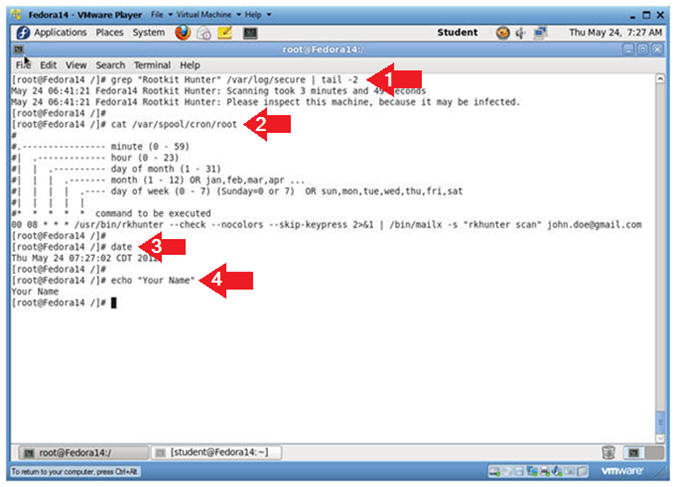Open VMware Player File dropdown
The width and height of the screenshot is (676, 487).
pyautogui.click(x=161, y=15)
